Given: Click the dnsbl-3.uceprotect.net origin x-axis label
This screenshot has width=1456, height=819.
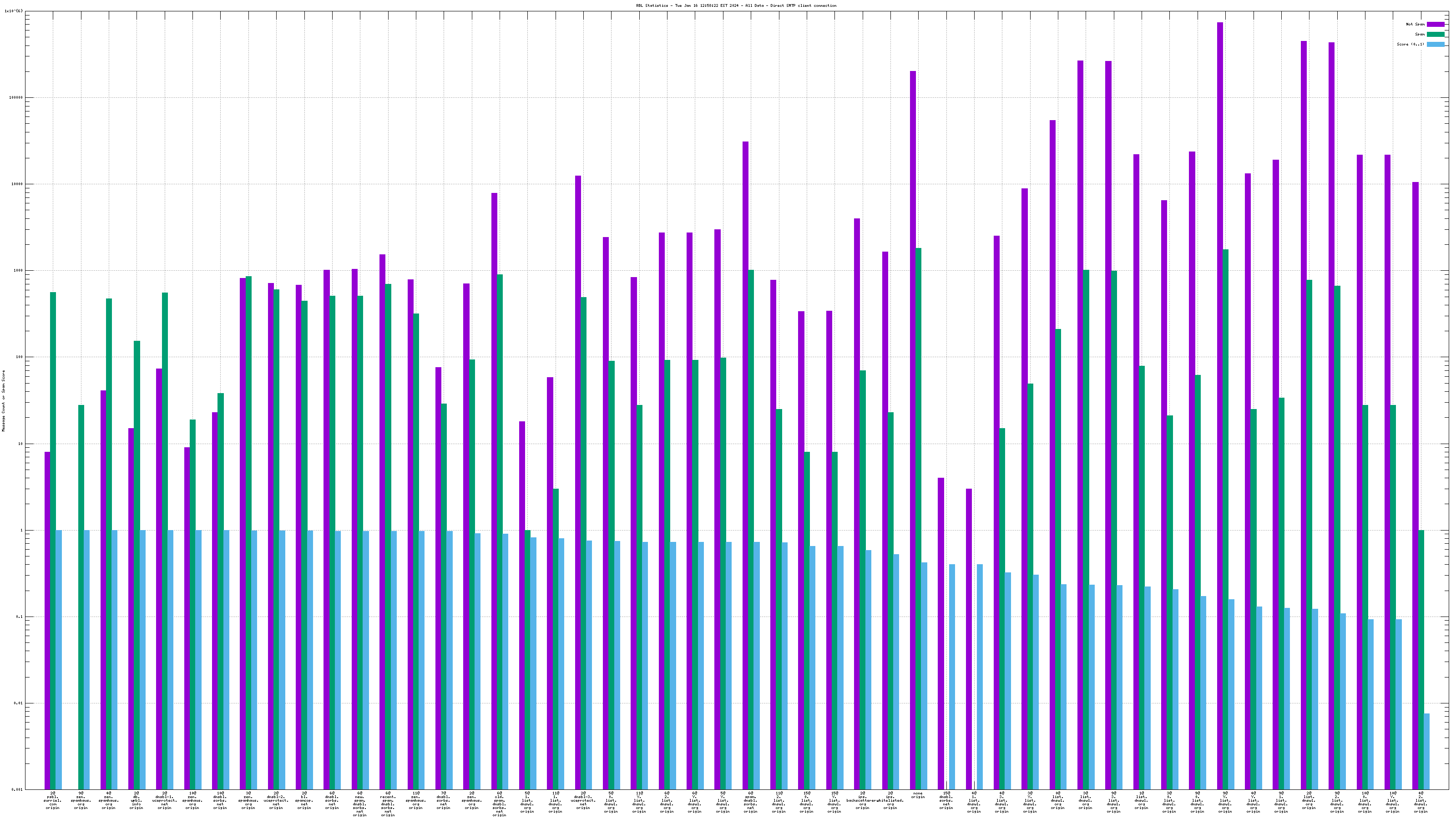Looking at the screenshot, I should click(x=583, y=801).
